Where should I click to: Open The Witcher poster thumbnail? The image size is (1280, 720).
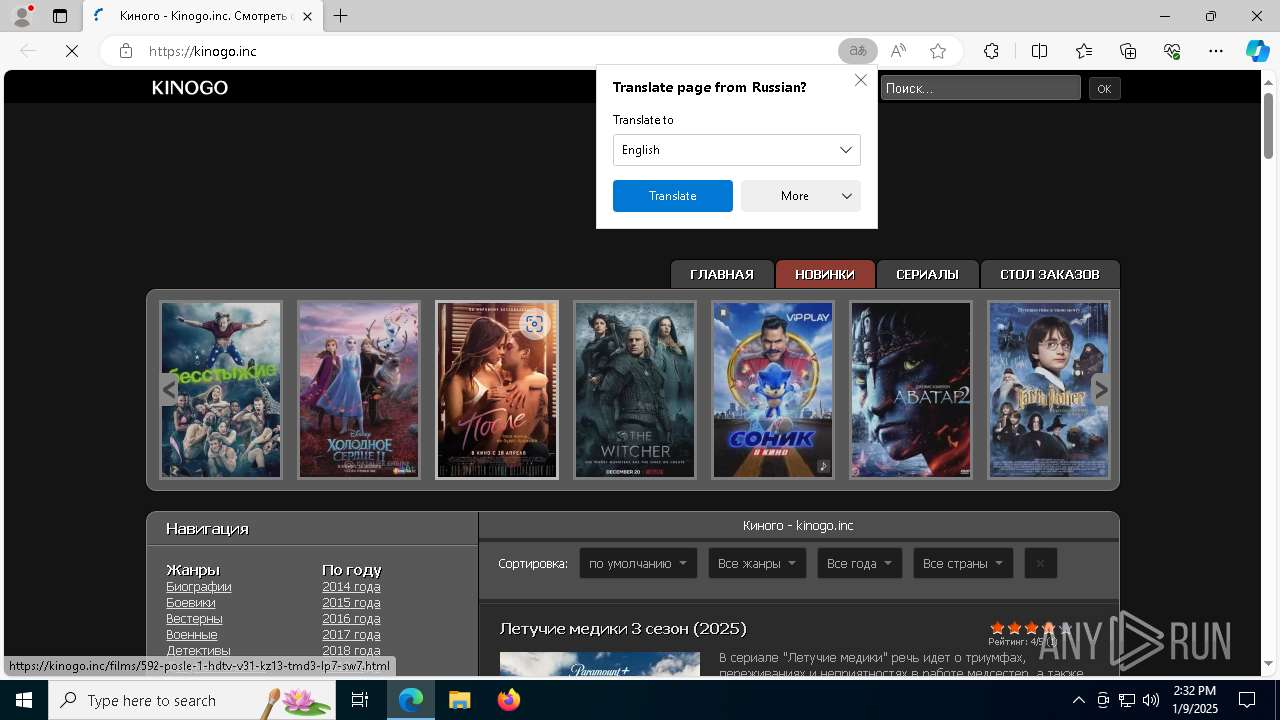pyautogui.click(x=635, y=390)
